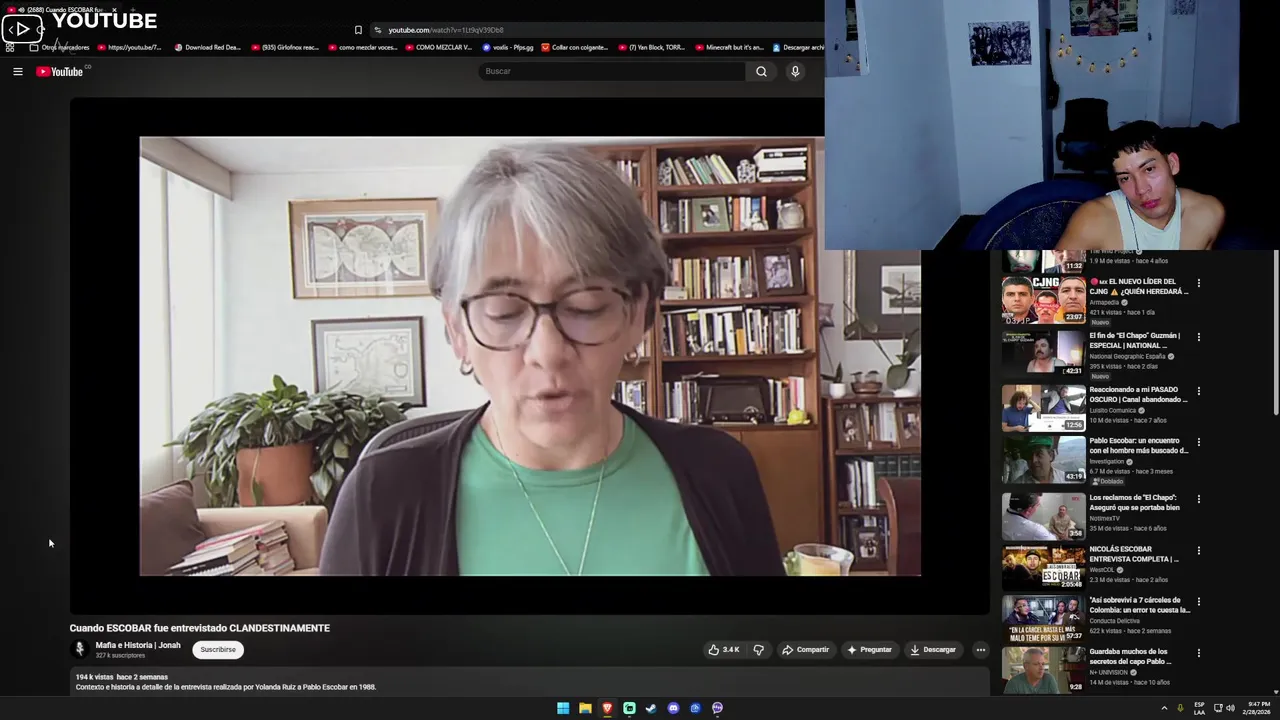Open Mafia e Historia channel avatar

tap(80, 649)
